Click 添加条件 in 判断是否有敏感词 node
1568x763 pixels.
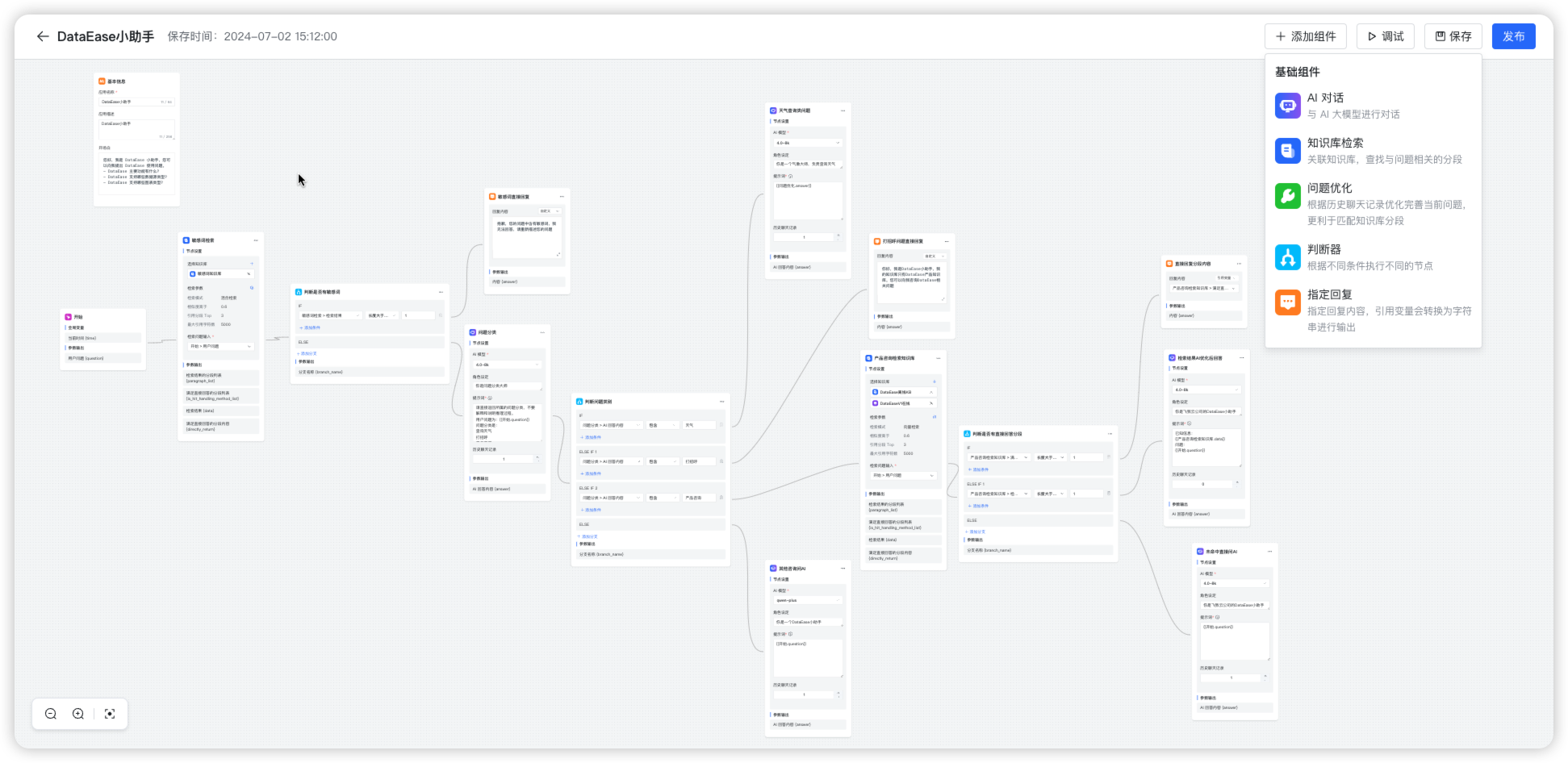pyautogui.click(x=310, y=327)
